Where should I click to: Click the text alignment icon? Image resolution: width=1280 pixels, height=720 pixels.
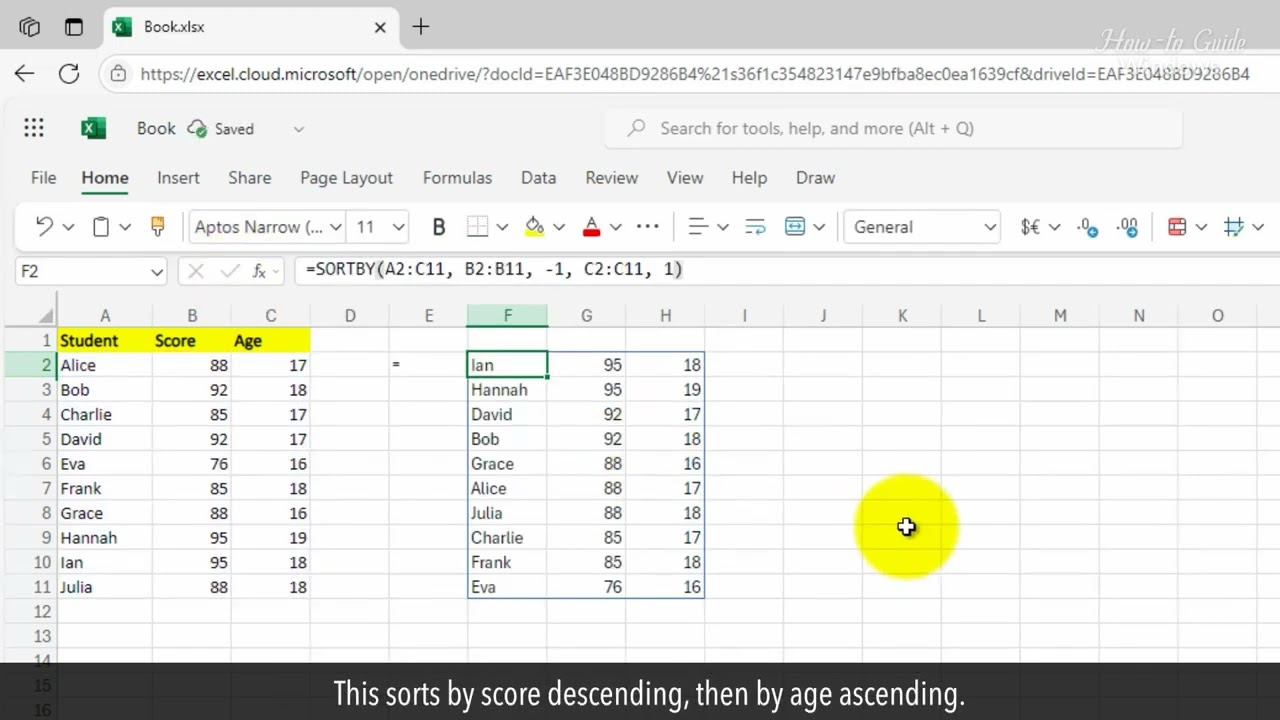[x=699, y=227]
